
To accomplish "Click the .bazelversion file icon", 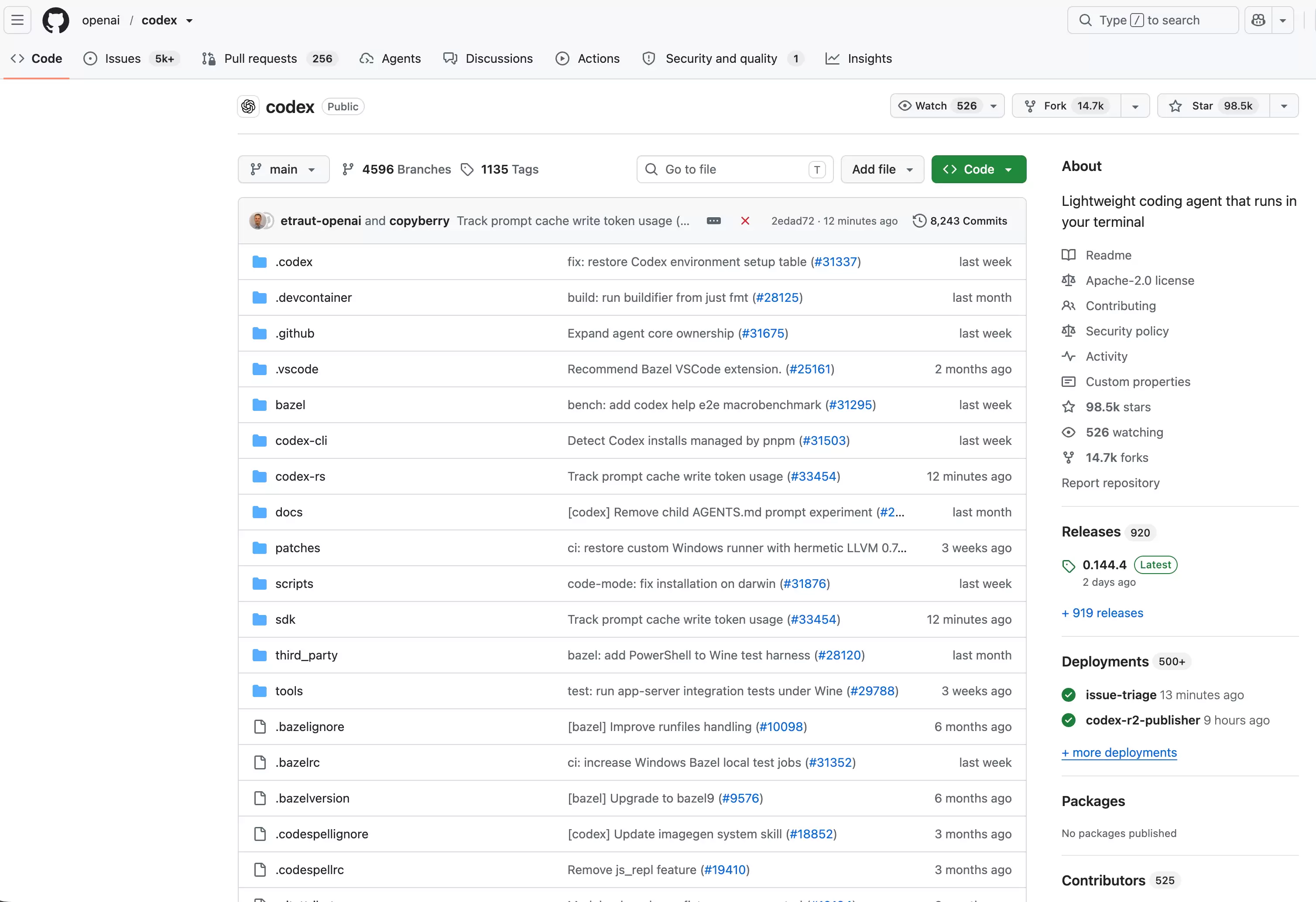I will [x=260, y=798].
